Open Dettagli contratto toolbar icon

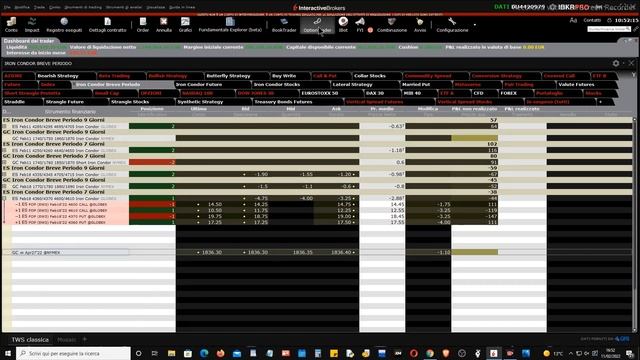point(107,24)
